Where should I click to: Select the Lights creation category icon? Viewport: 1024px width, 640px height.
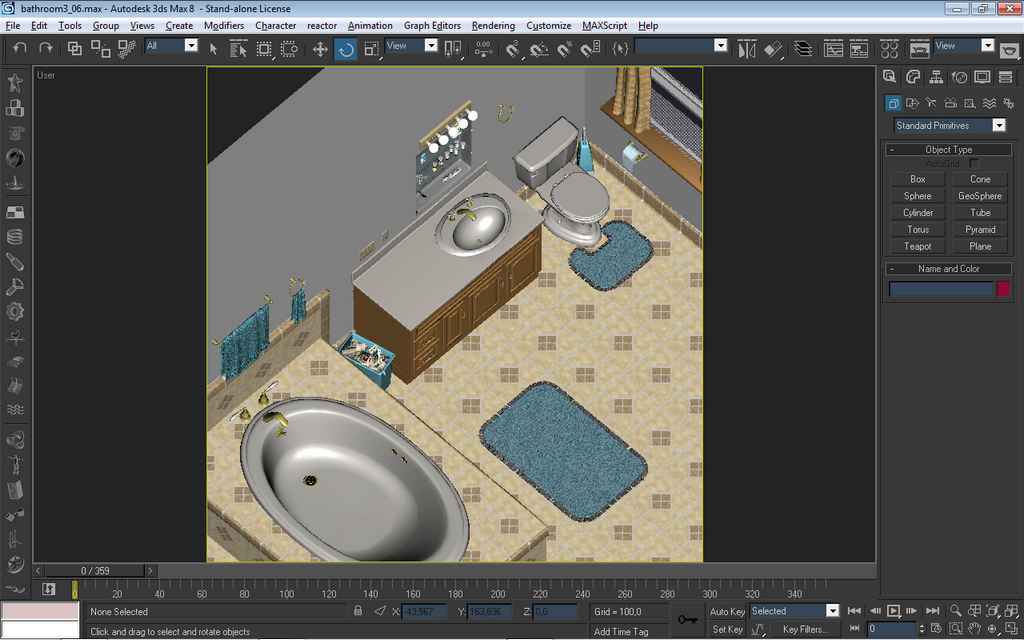[931, 103]
